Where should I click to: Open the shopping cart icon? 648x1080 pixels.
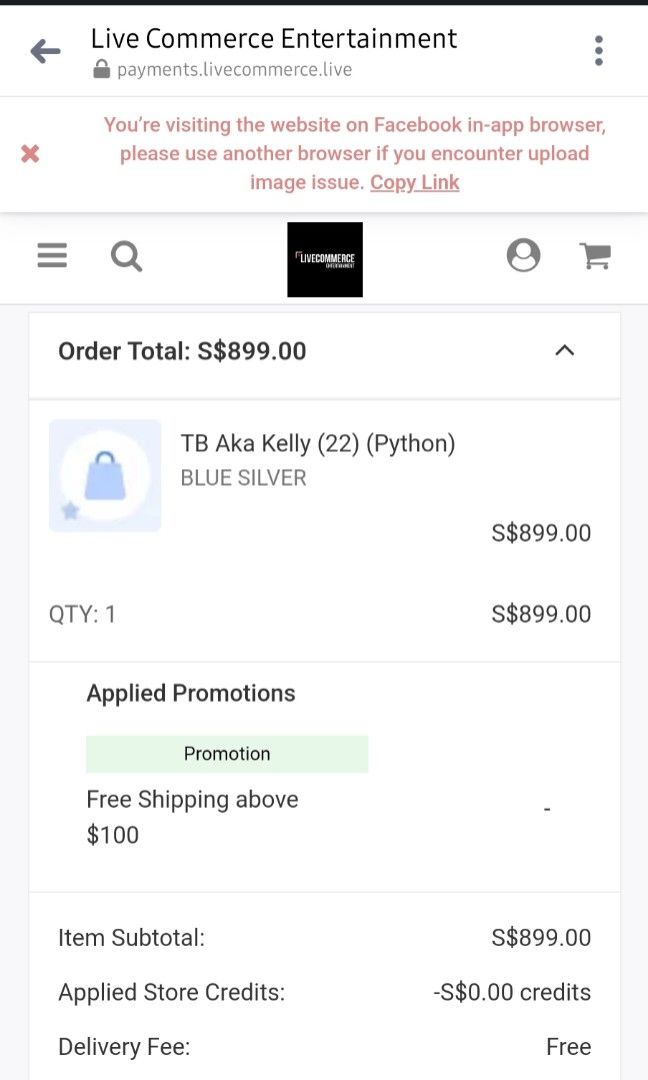coord(595,255)
